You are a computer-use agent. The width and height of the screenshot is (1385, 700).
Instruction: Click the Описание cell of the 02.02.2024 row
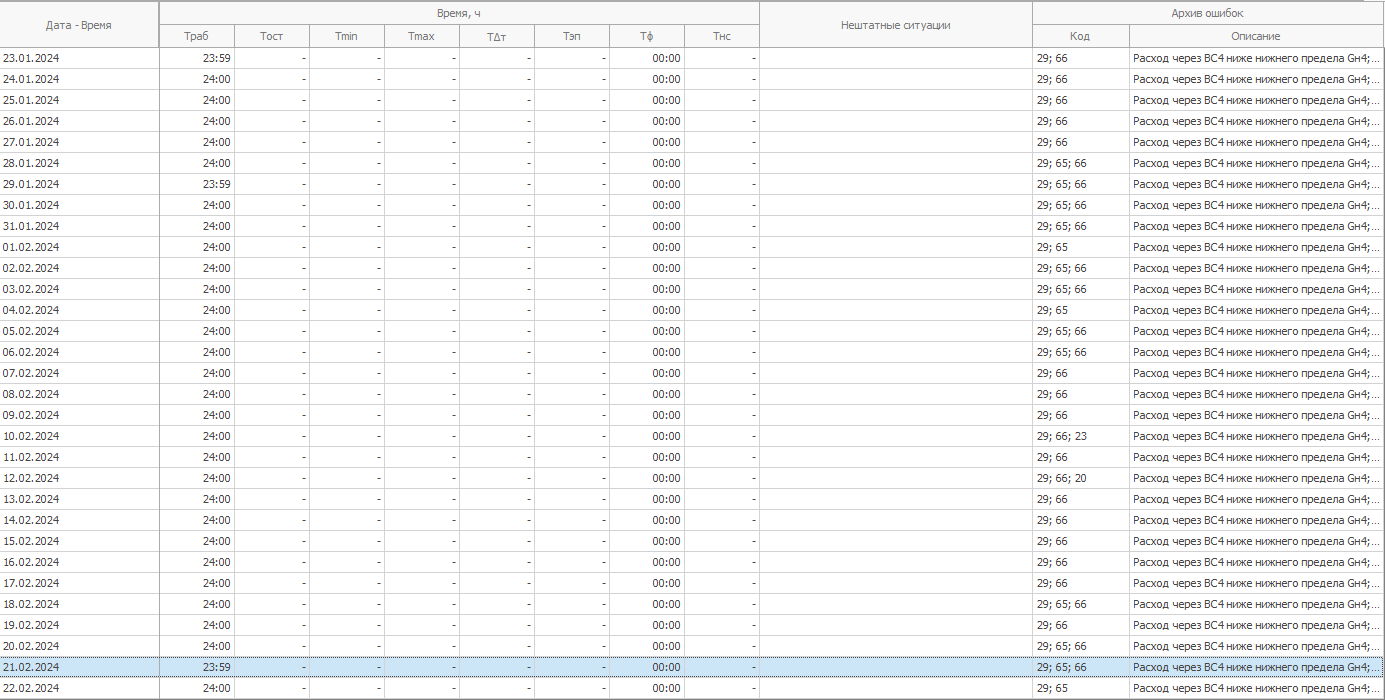point(1257,268)
